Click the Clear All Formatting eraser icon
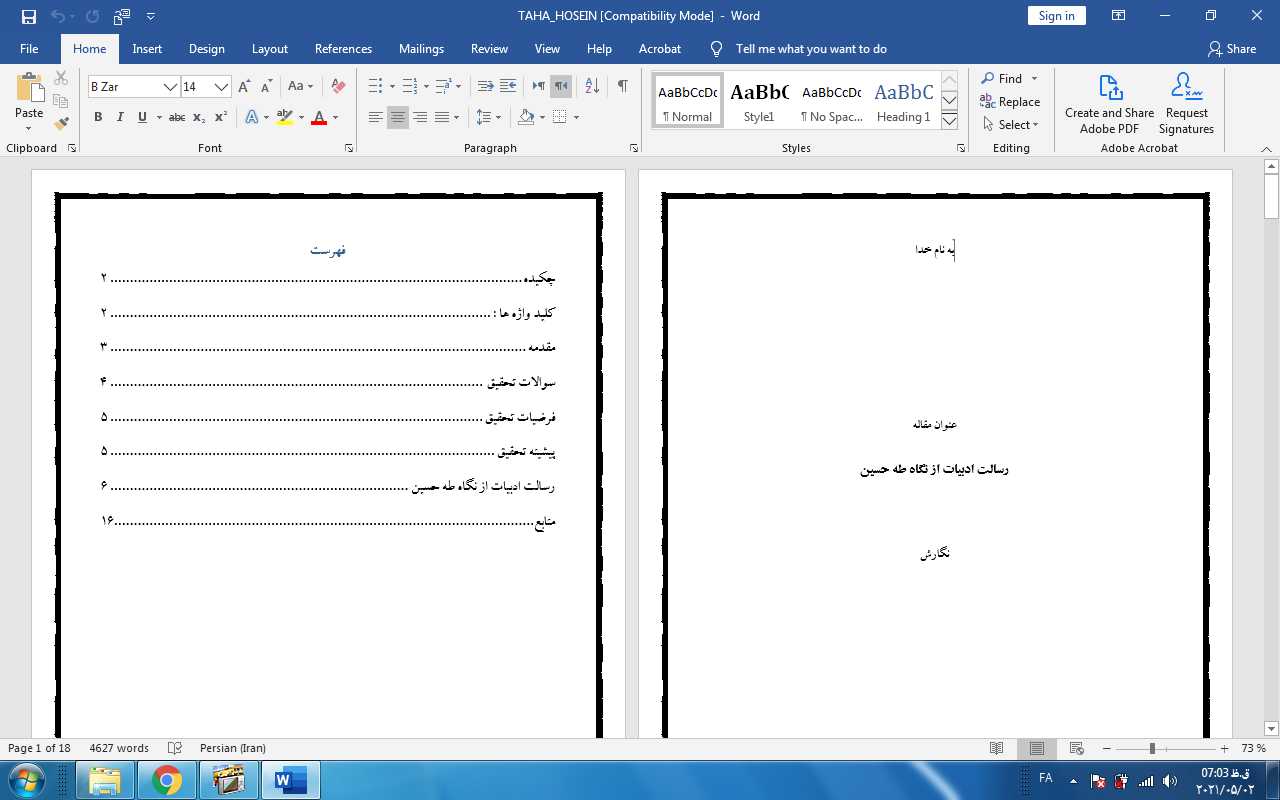Image resolution: width=1280 pixels, height=800 pixels. (x=338, y=87)
